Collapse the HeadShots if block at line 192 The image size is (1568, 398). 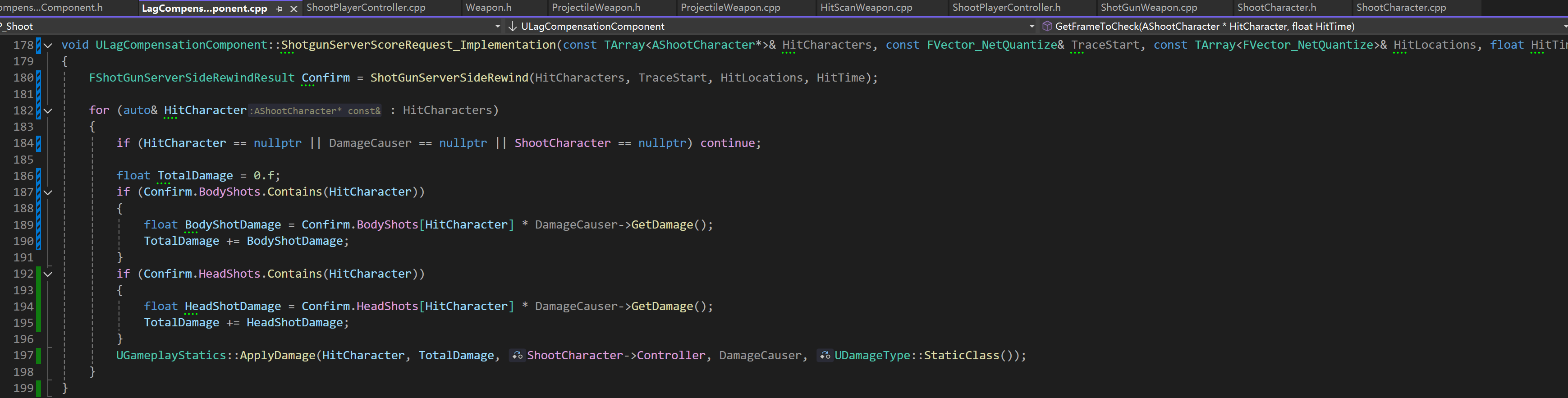[x=47, y=274]
